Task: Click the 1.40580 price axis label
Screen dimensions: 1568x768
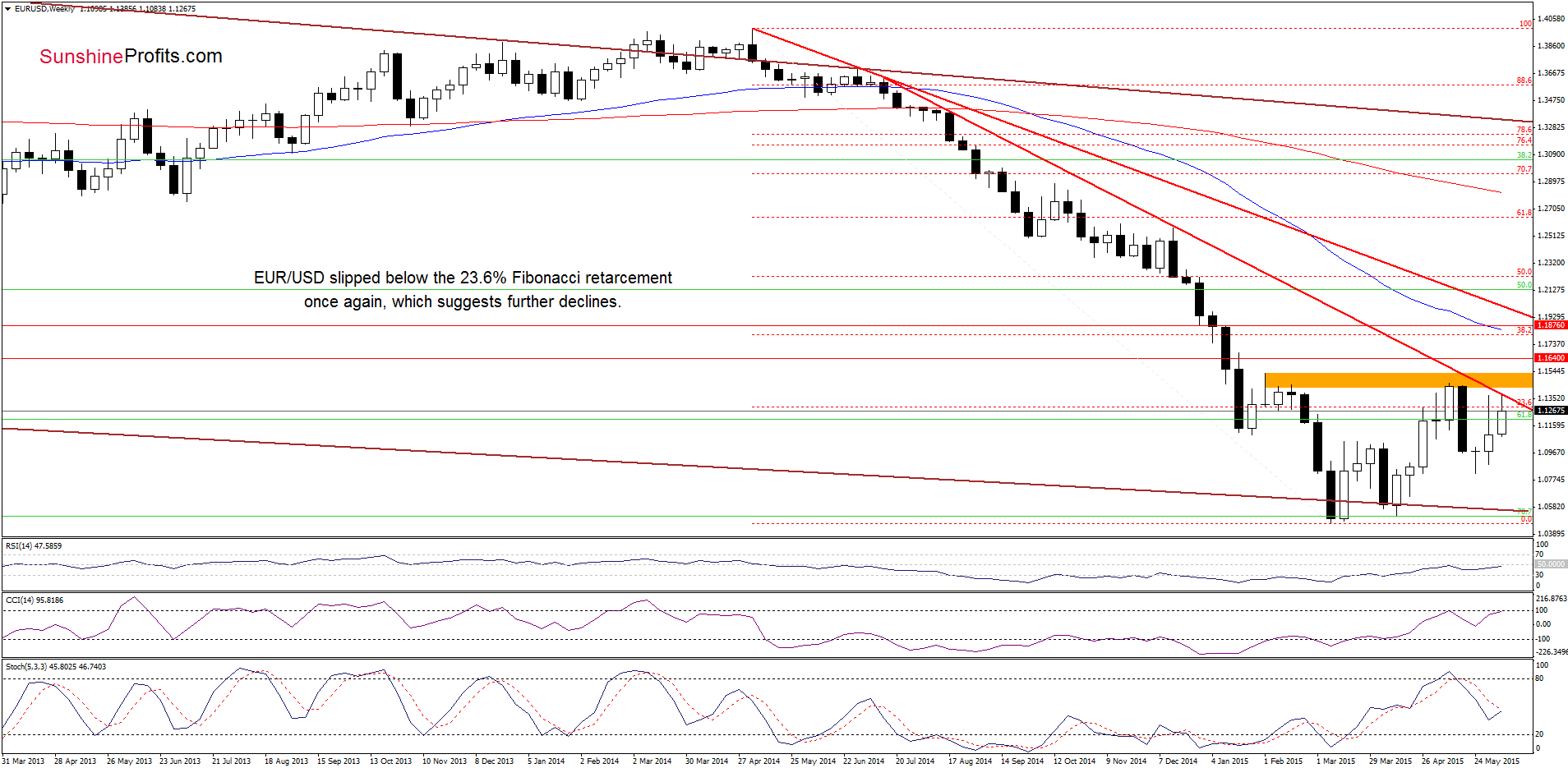Action: point(1551,19)
